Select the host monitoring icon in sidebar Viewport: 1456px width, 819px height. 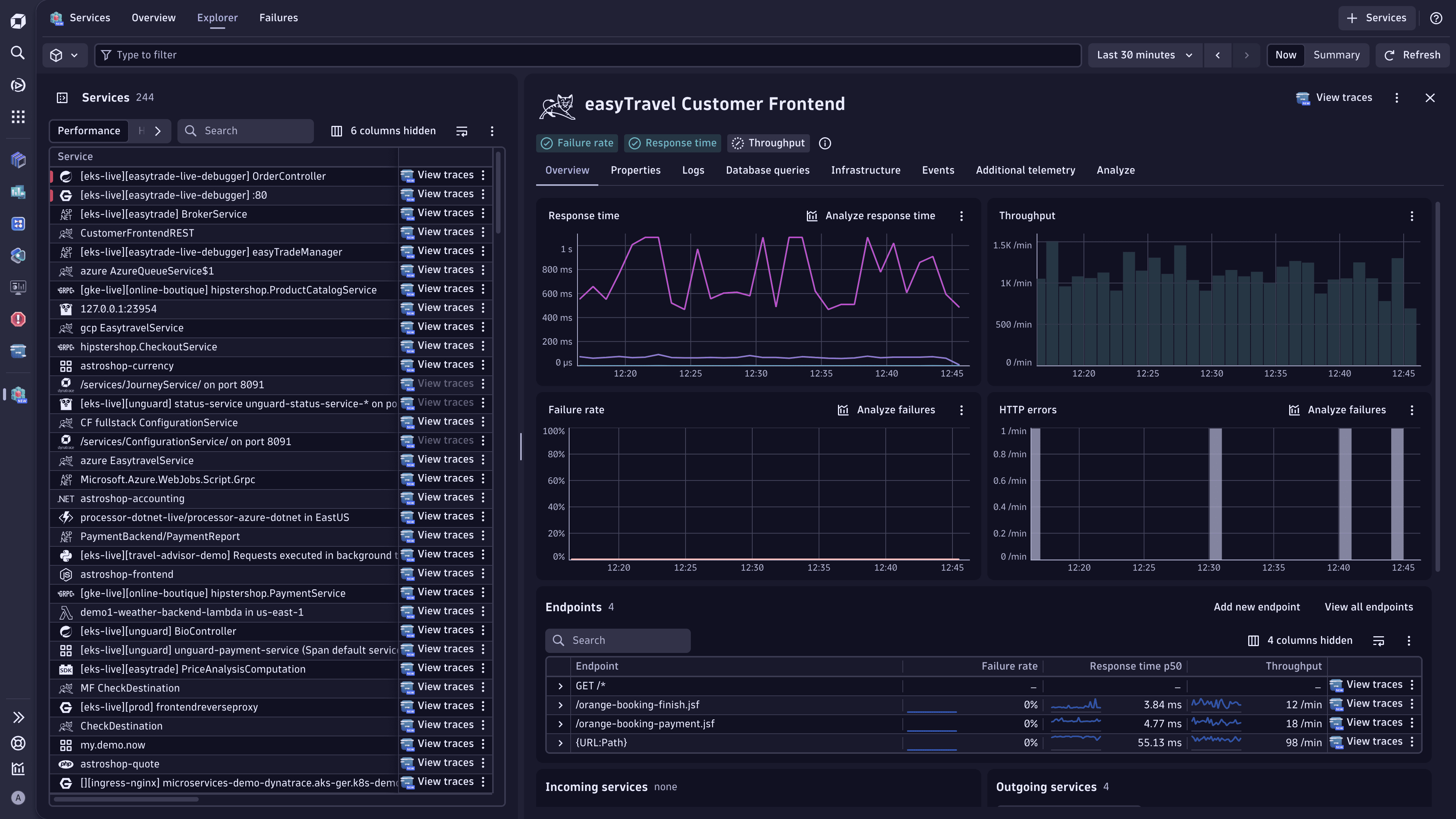pos(17,287)
